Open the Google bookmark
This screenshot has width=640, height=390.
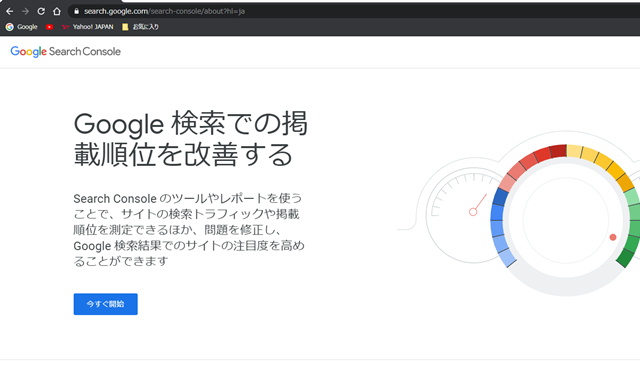click(22, 27)
